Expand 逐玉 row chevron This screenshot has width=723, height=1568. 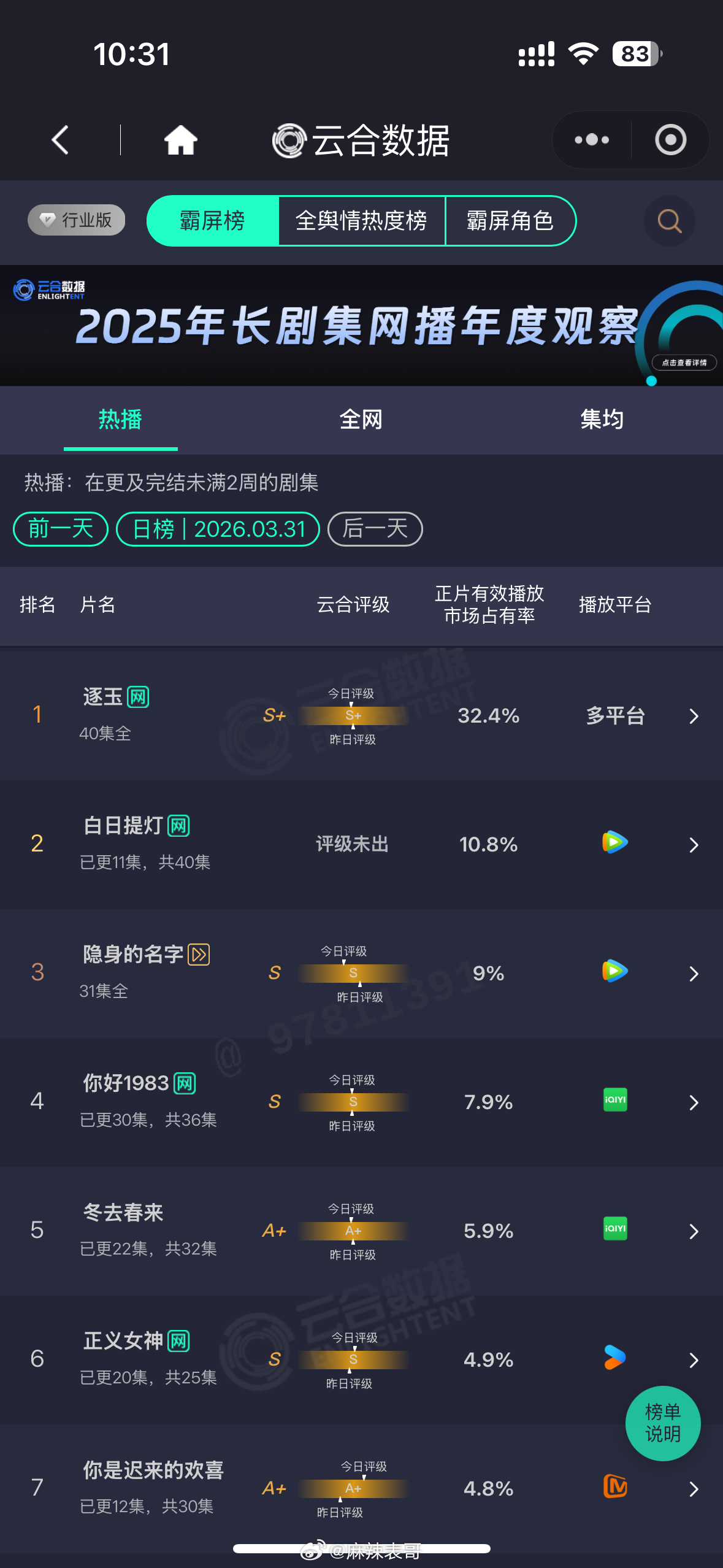coord(694,716)
